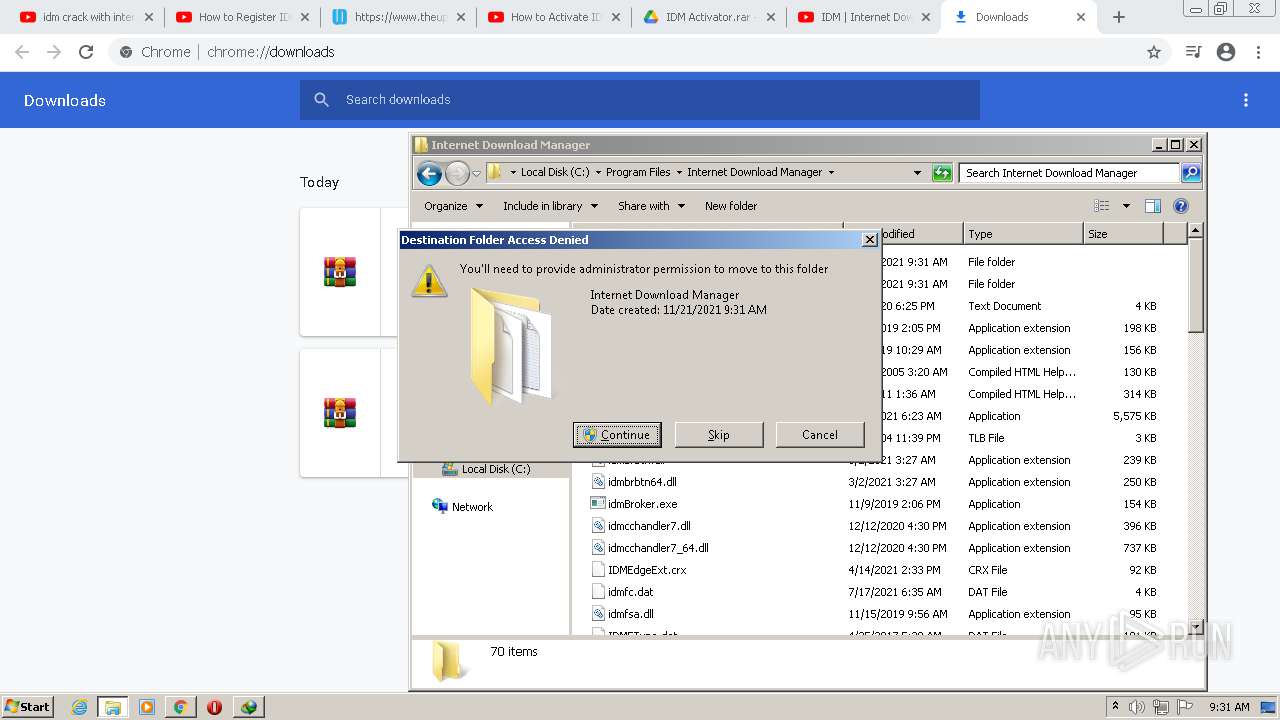Click Local Disk (C:) in the address bar
Viewport: 1280px width, 720px height.
tap(555, 172)
